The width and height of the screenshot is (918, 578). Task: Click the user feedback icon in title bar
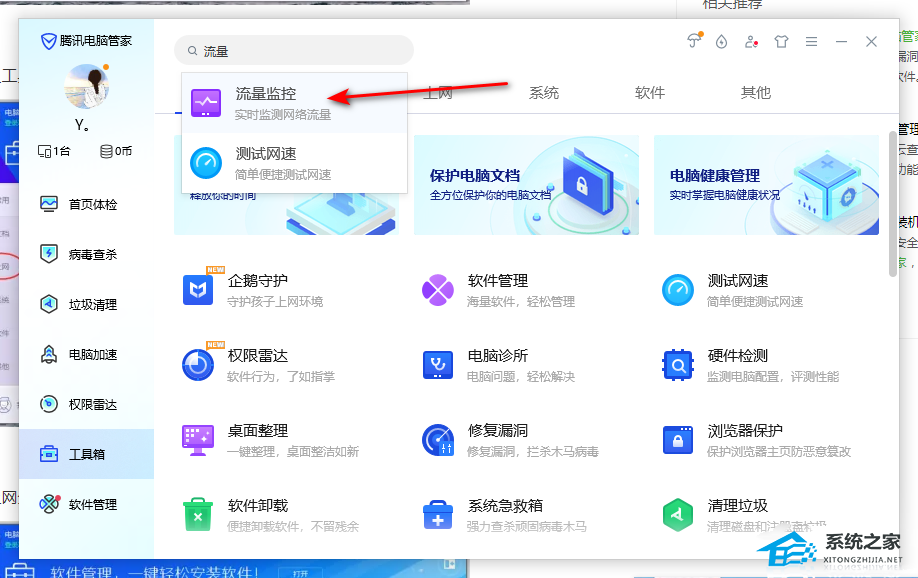tap(751, 42)
